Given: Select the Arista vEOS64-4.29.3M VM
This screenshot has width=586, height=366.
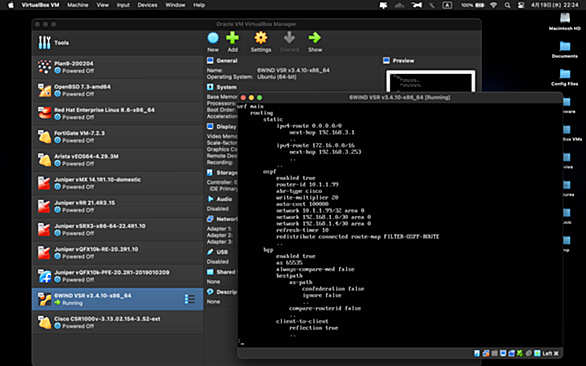Looking at the screenshot, I should tap(118, 160).
